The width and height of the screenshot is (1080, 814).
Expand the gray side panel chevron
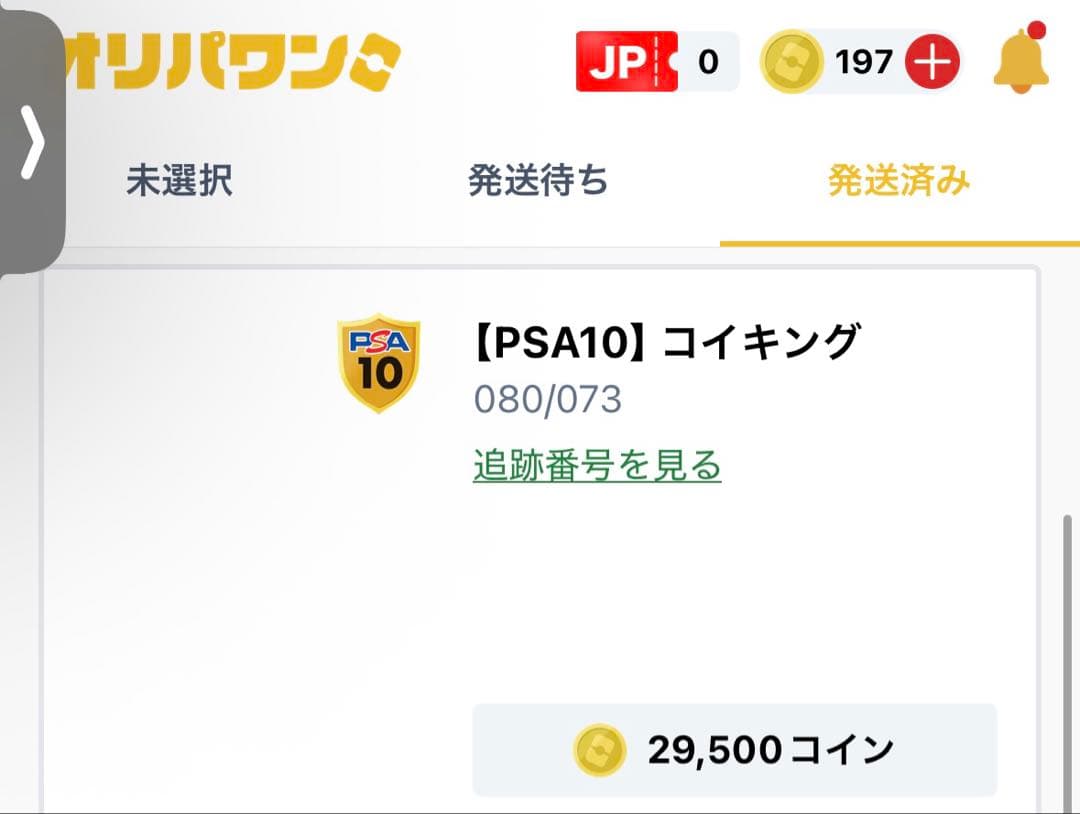click(x=32, y=143)
